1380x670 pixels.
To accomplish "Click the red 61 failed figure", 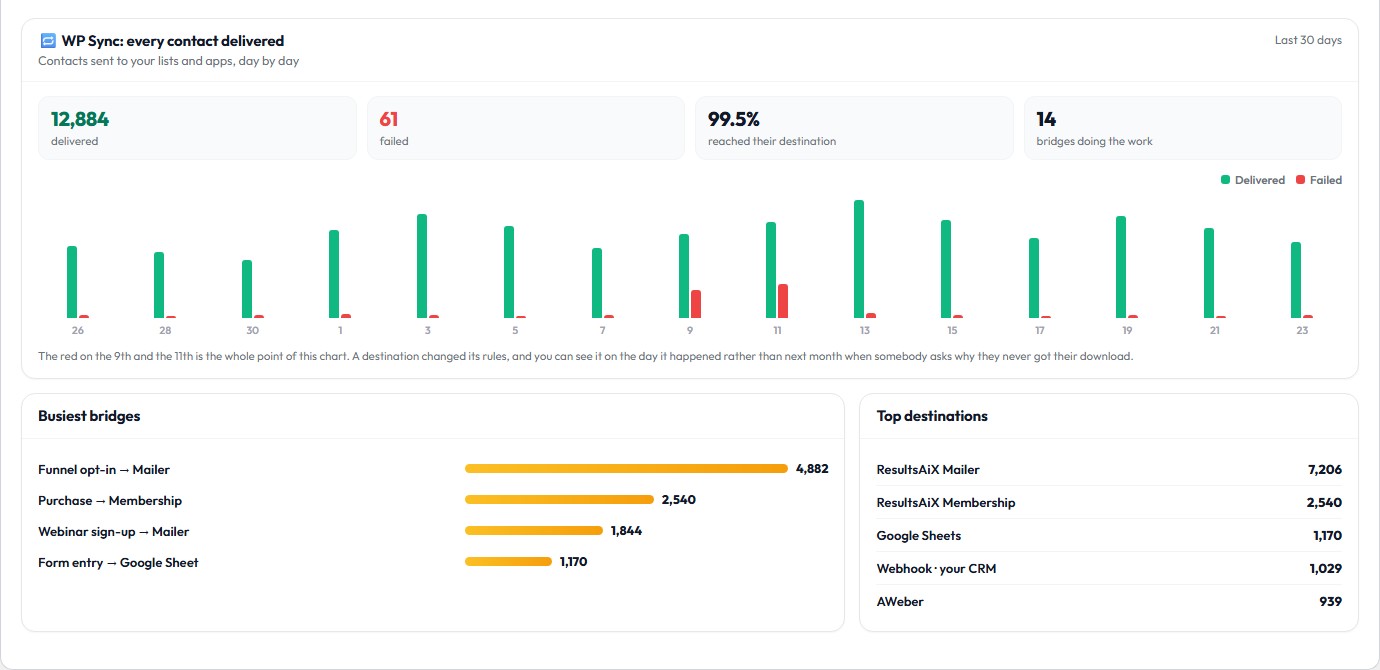I will click(389, 119).
